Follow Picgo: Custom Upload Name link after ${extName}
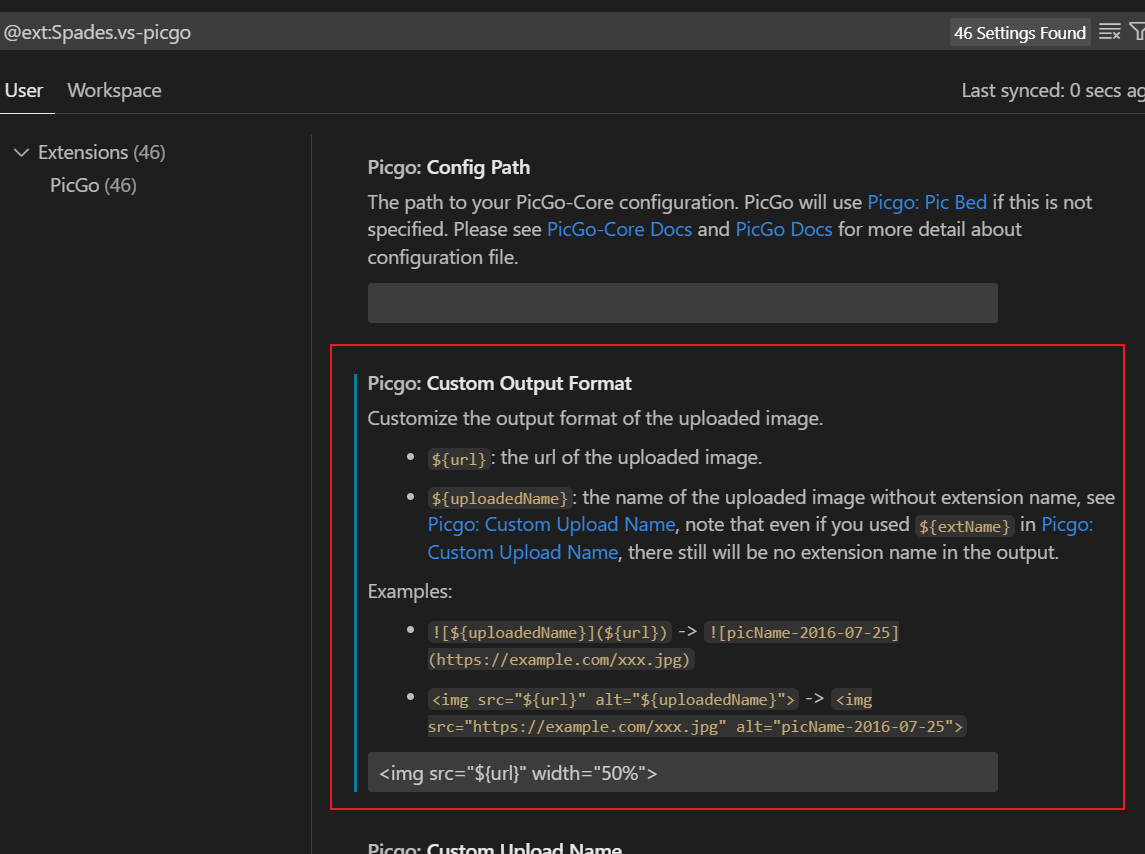Viewport: 1145px width, 854px height. pyautogui.click(x=760, y=538)
